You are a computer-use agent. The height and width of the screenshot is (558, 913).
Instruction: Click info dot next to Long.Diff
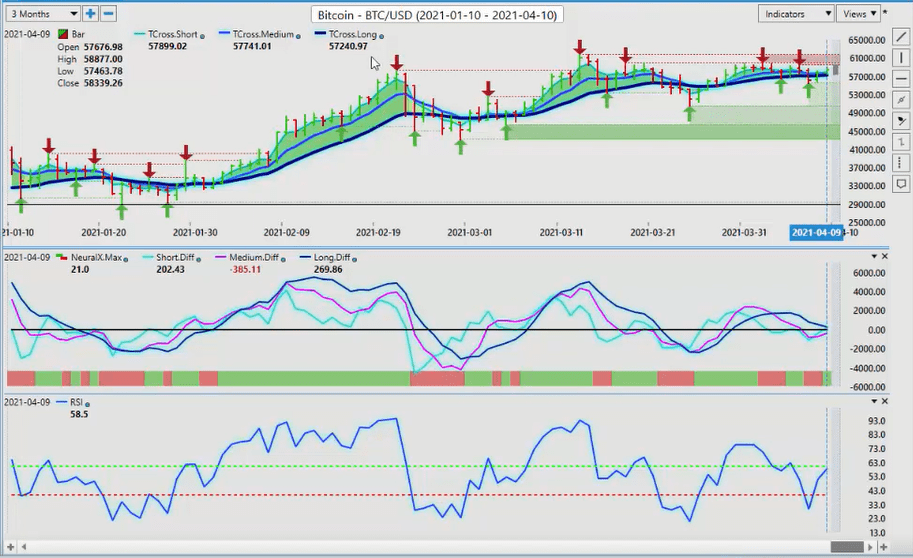355,259
